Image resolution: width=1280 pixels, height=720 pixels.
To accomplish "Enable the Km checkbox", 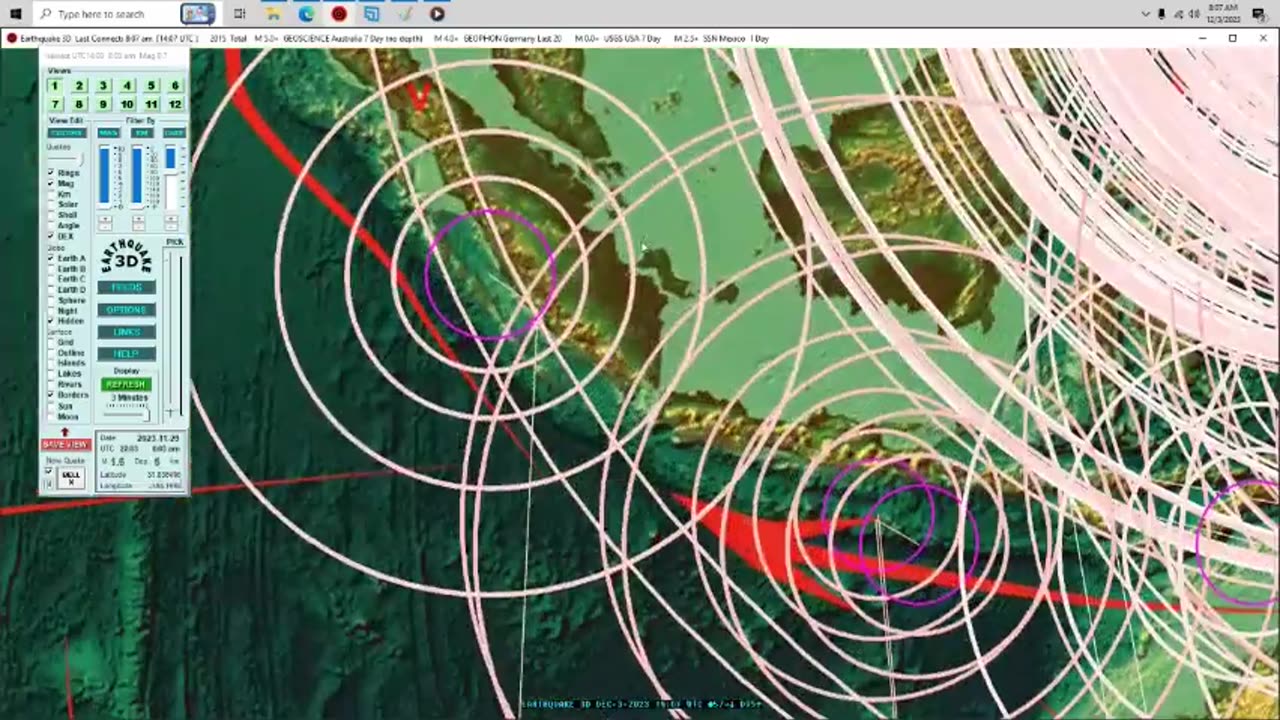I will click(51, 194).
